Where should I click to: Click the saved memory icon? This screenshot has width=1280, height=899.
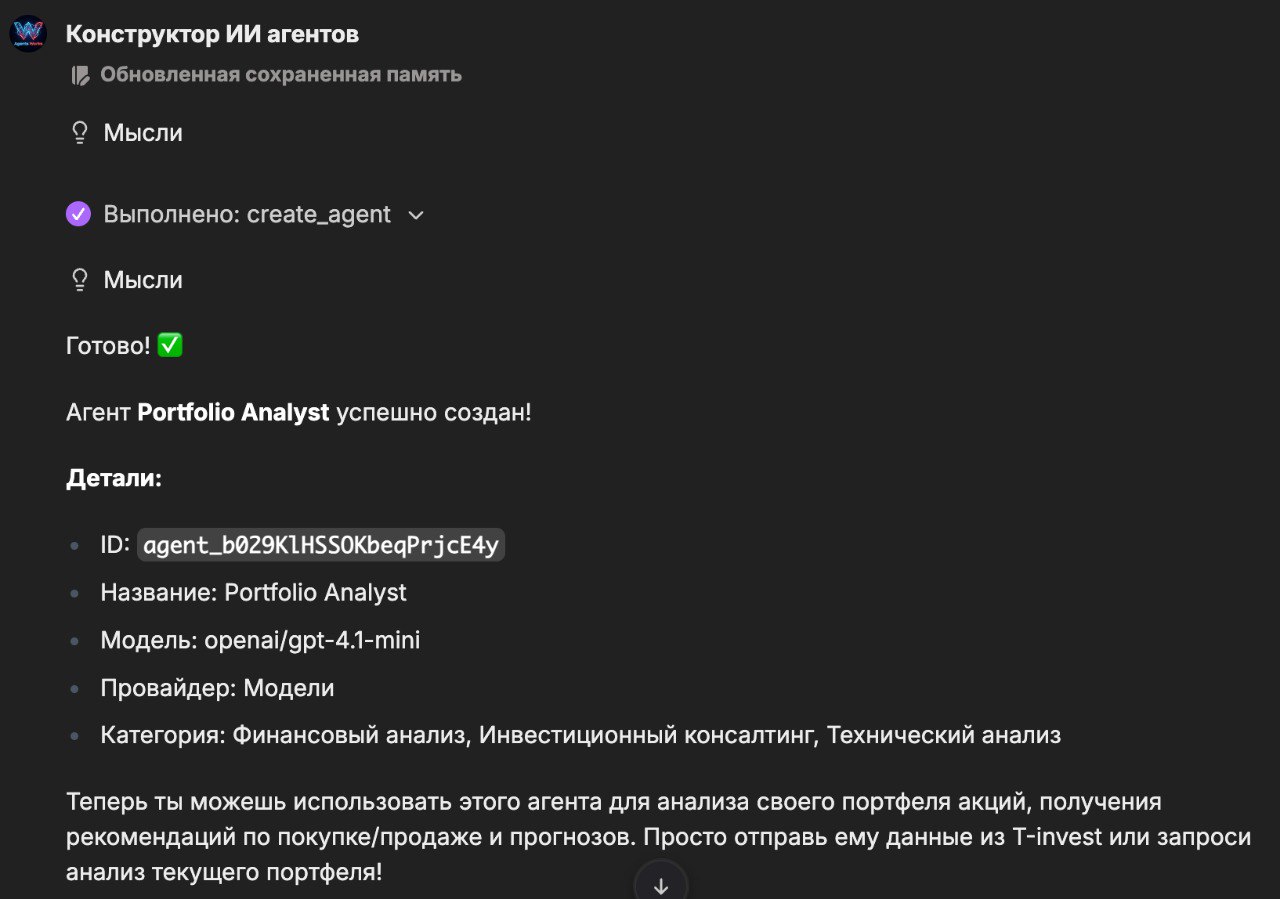click(80, 75)
